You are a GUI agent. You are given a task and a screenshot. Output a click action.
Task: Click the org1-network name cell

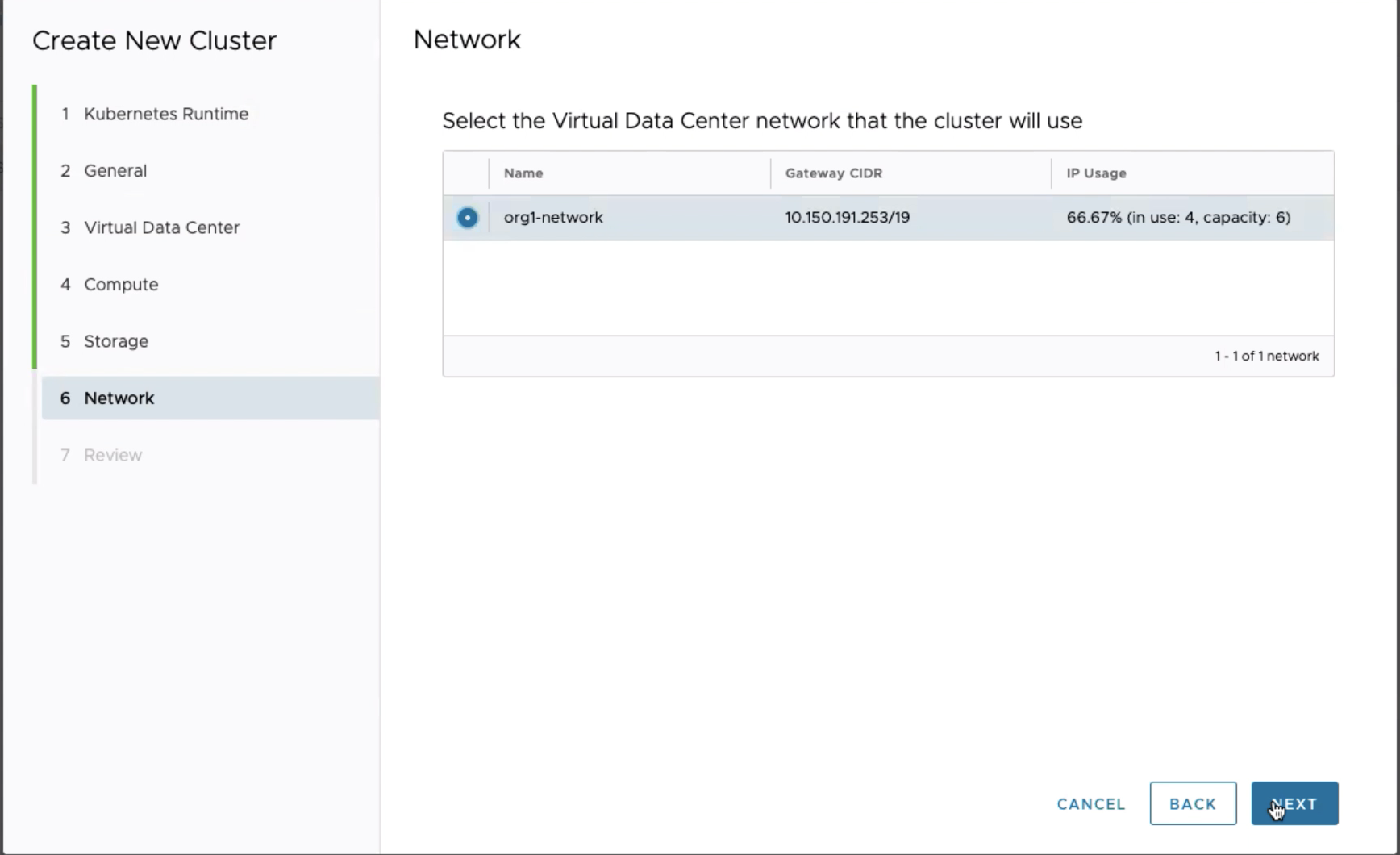(553, 218)
